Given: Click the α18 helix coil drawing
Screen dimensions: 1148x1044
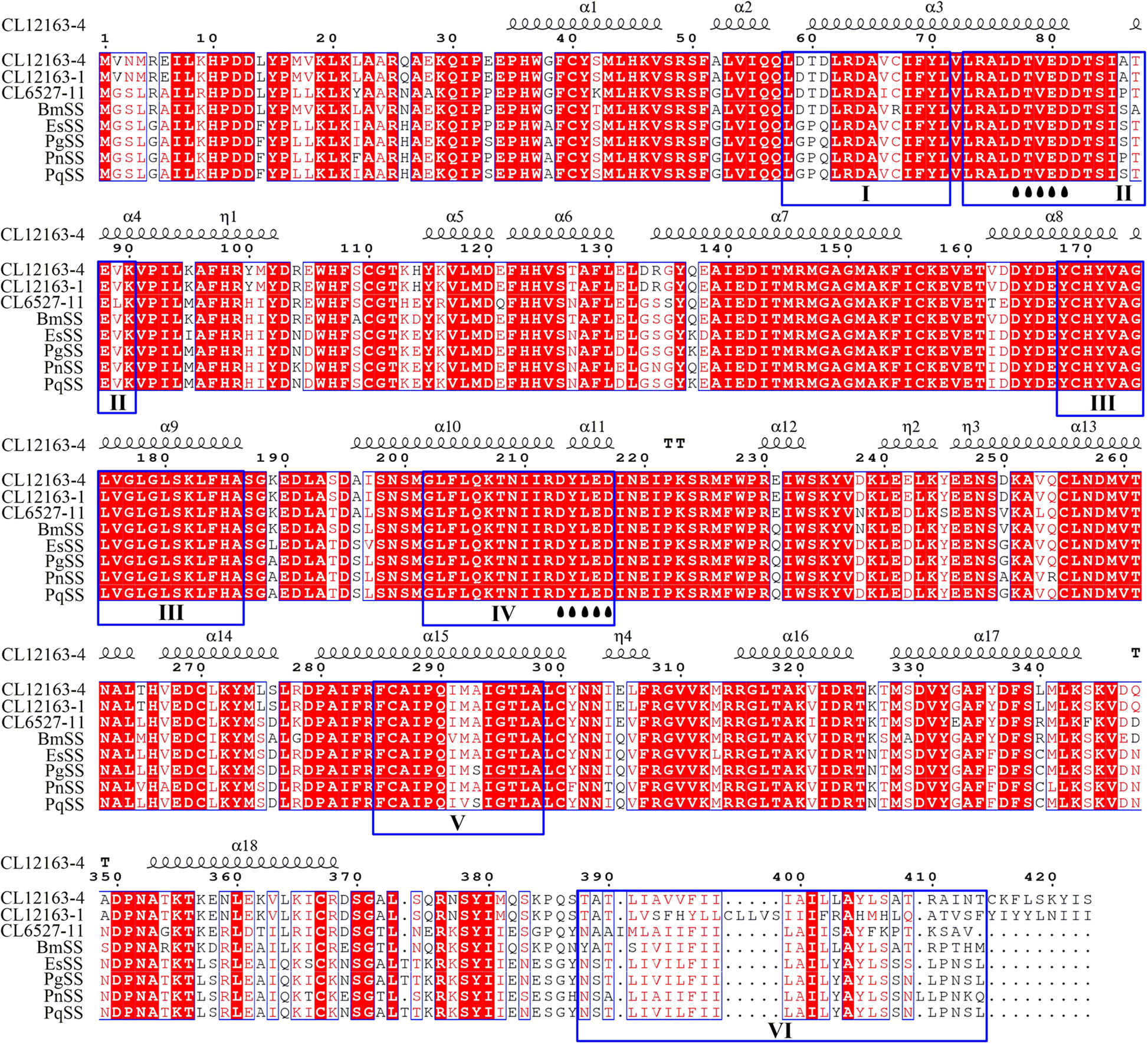Looking at the screenshot, I should 242,862.
